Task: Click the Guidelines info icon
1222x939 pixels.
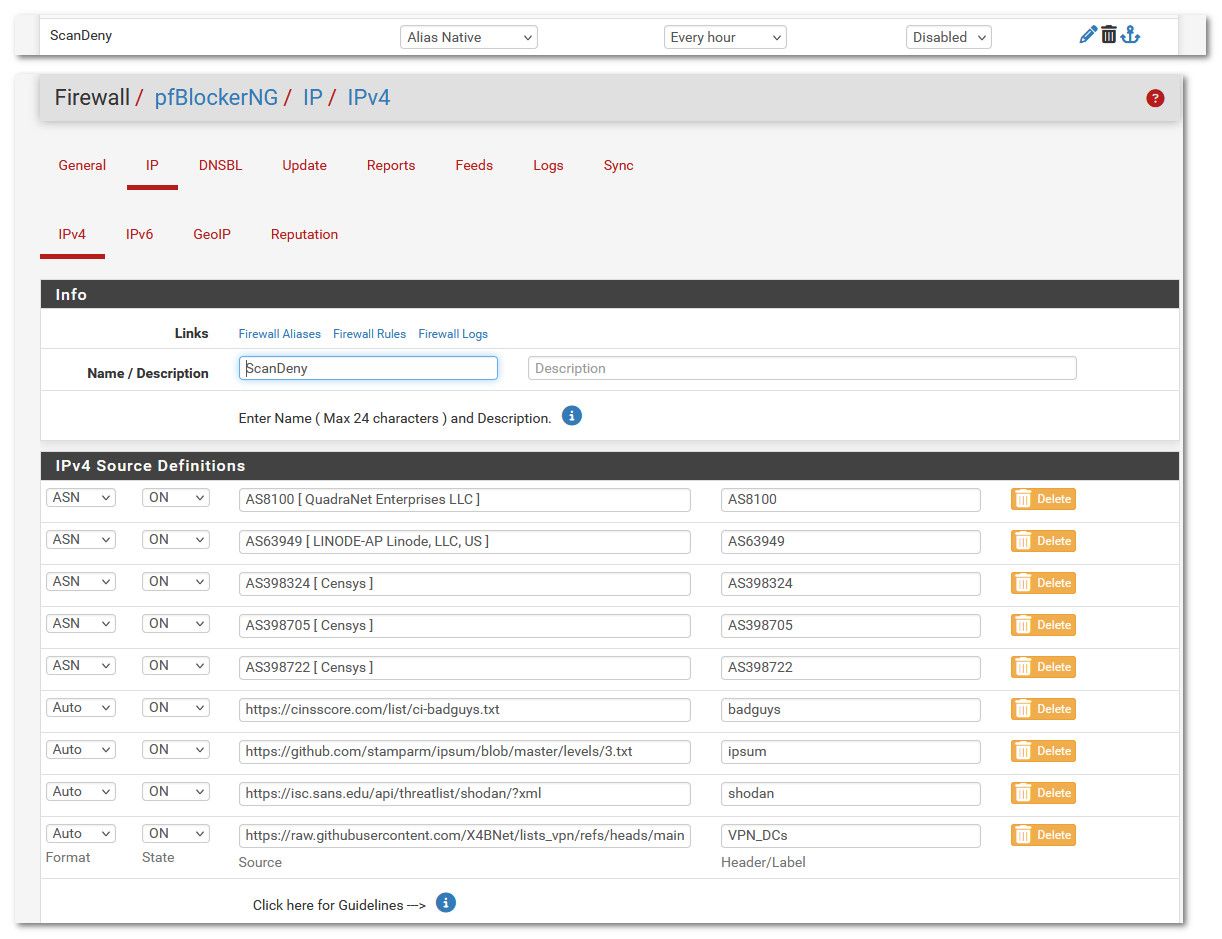Action: pyautogui.click(x=446, y=903)
